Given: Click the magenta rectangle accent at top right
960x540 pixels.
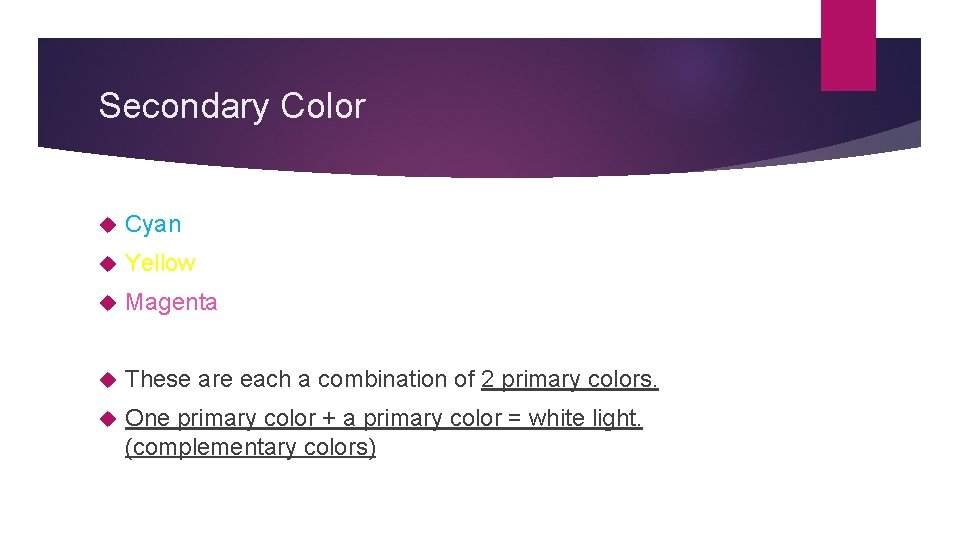Looking at the screenshot, I should 848,45.
